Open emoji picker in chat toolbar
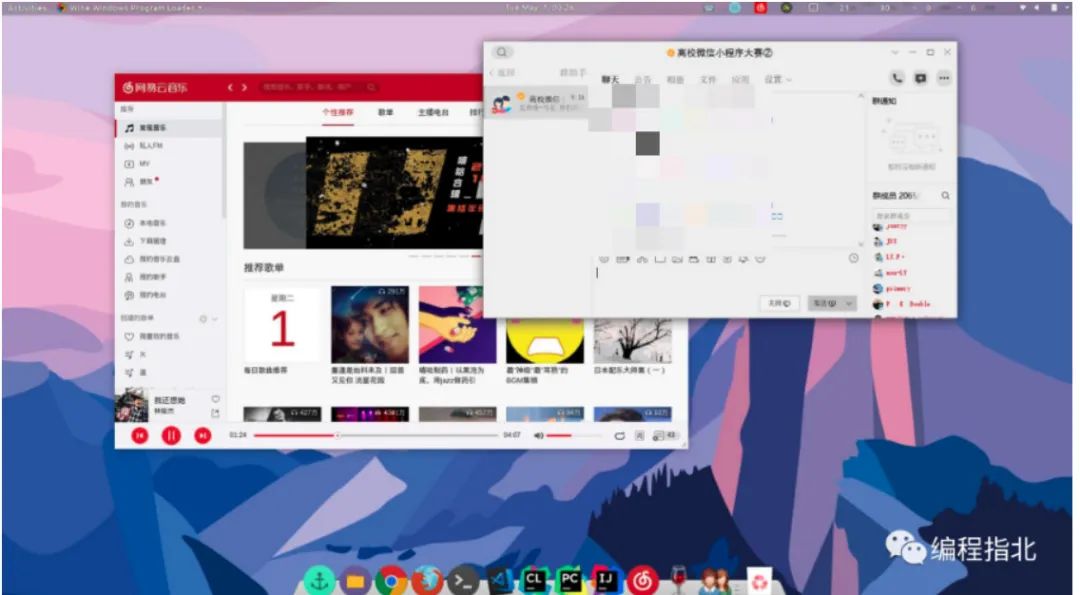Image resolution: width=1080 pixels, height=595 pixels. (604, 259)
